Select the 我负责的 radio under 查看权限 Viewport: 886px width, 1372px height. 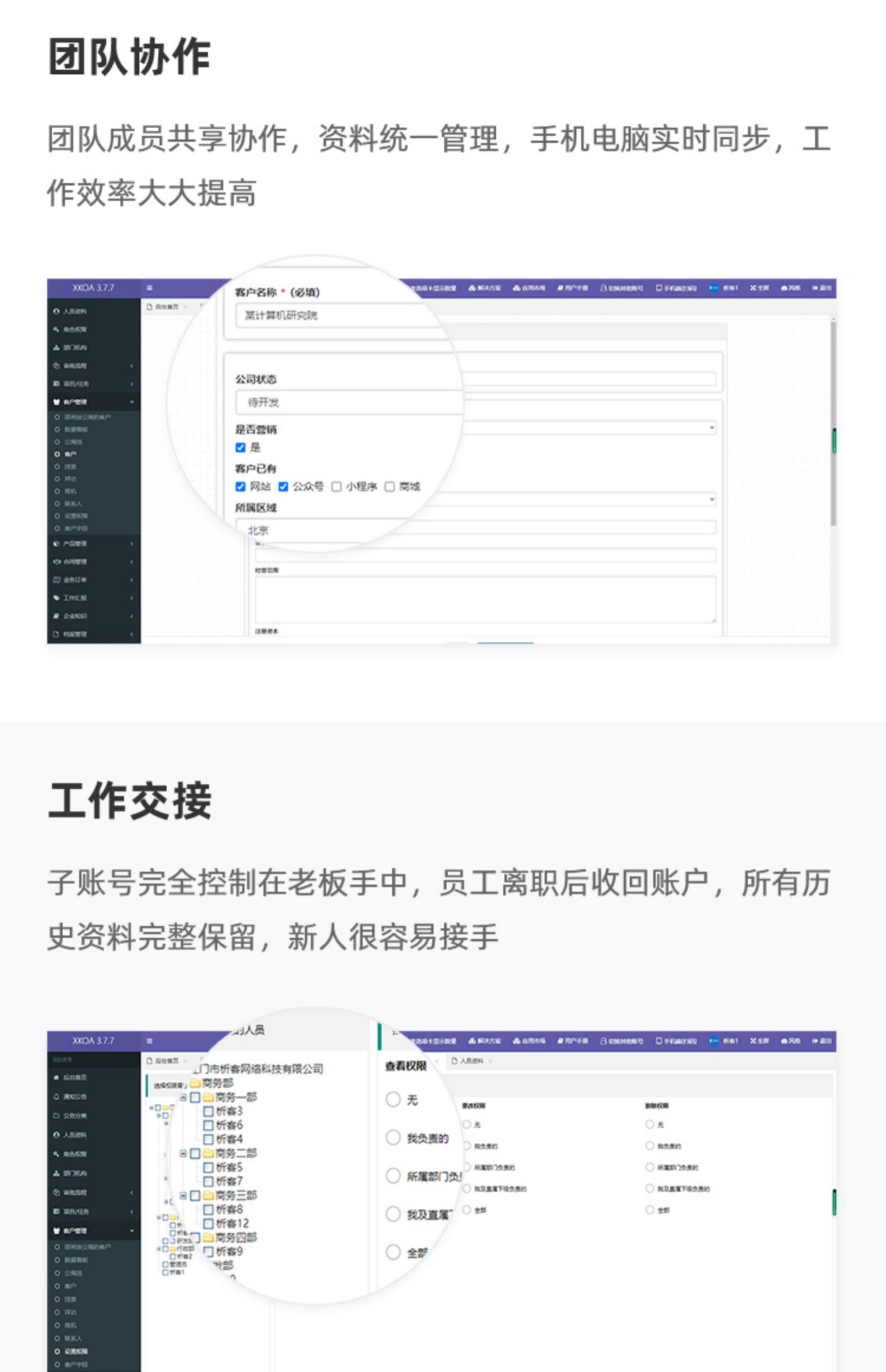point(393,1138)
